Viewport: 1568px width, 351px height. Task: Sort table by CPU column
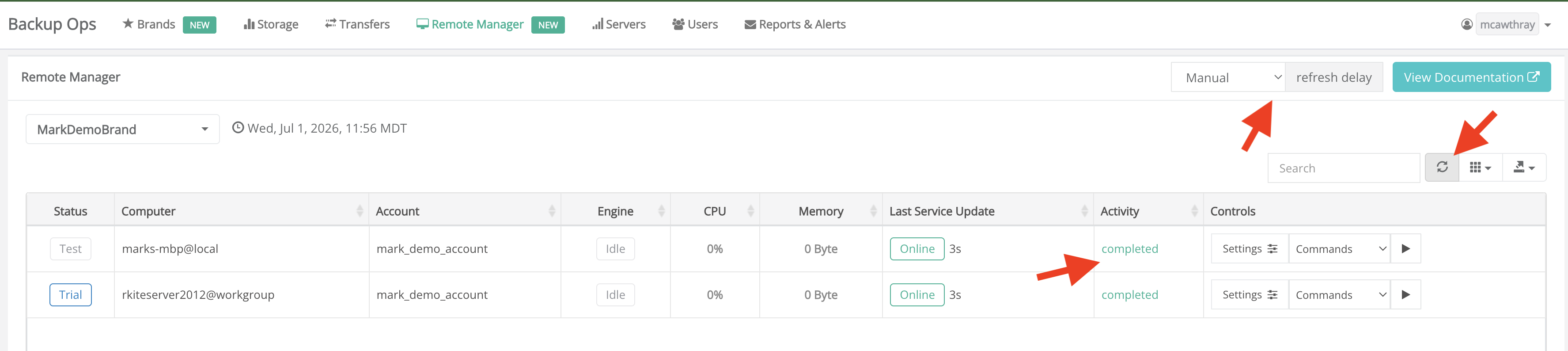point(715,211)
